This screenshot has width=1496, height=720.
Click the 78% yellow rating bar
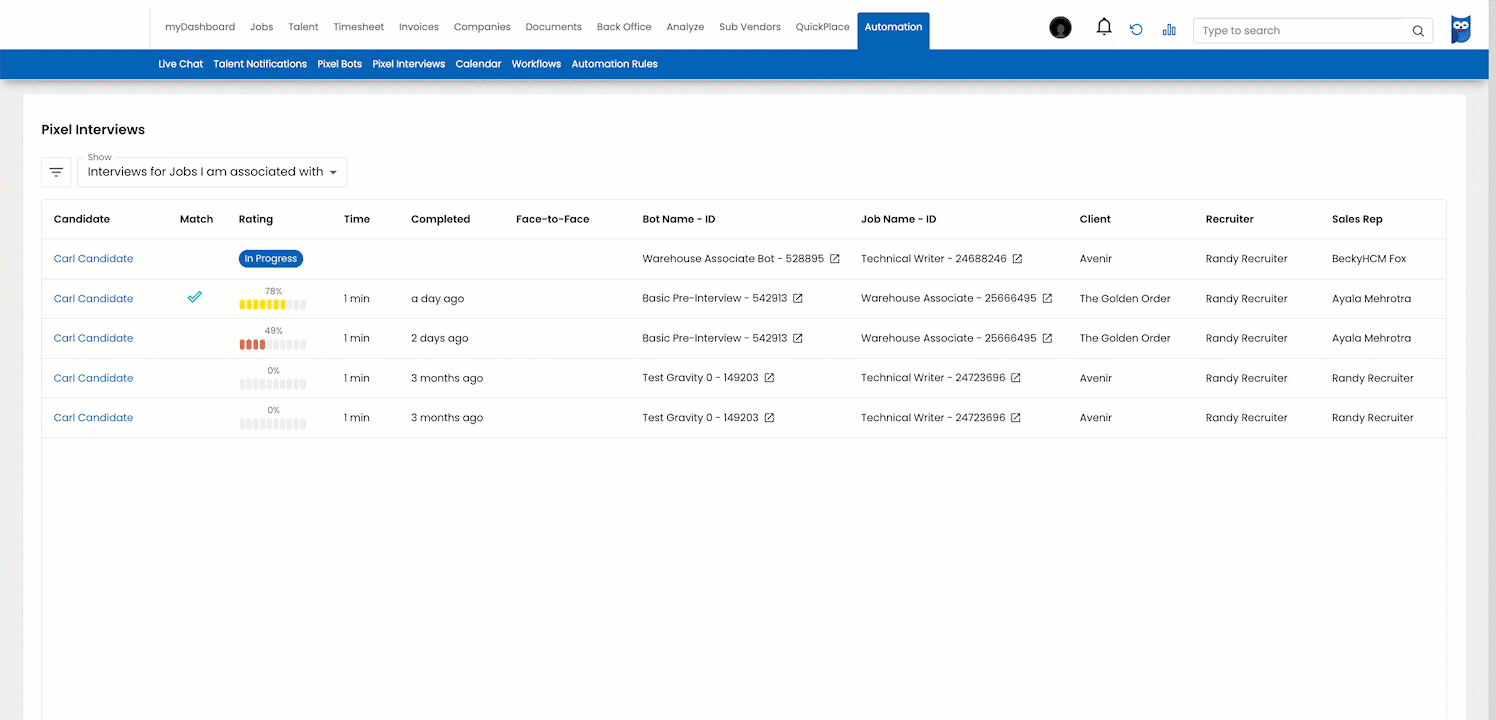click(273, 305)
